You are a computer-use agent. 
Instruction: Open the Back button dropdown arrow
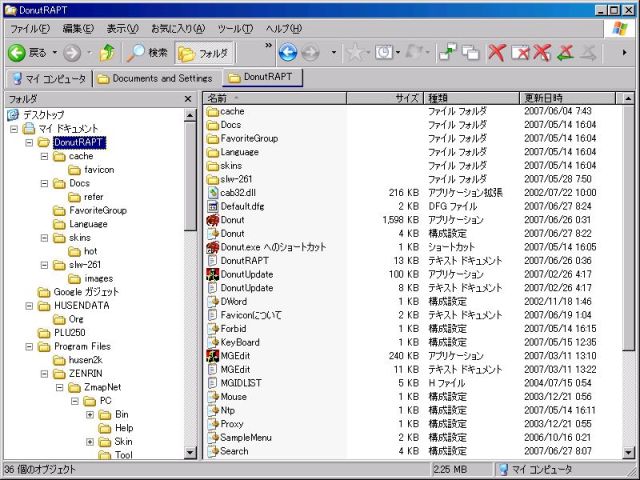54,53
